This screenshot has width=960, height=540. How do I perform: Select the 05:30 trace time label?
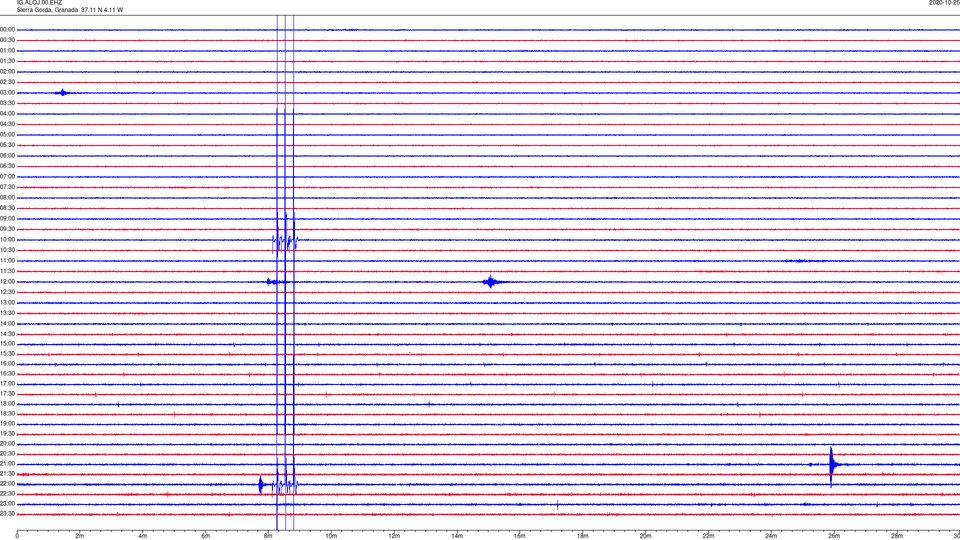tap(7, 145)
